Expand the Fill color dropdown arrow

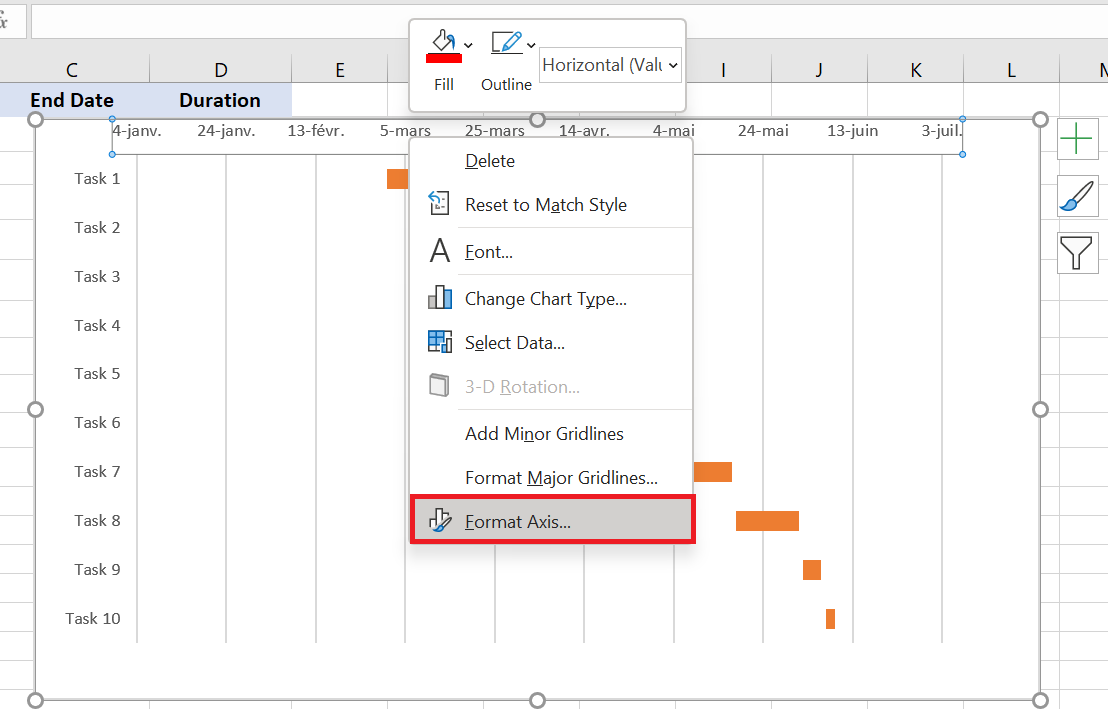468,45
